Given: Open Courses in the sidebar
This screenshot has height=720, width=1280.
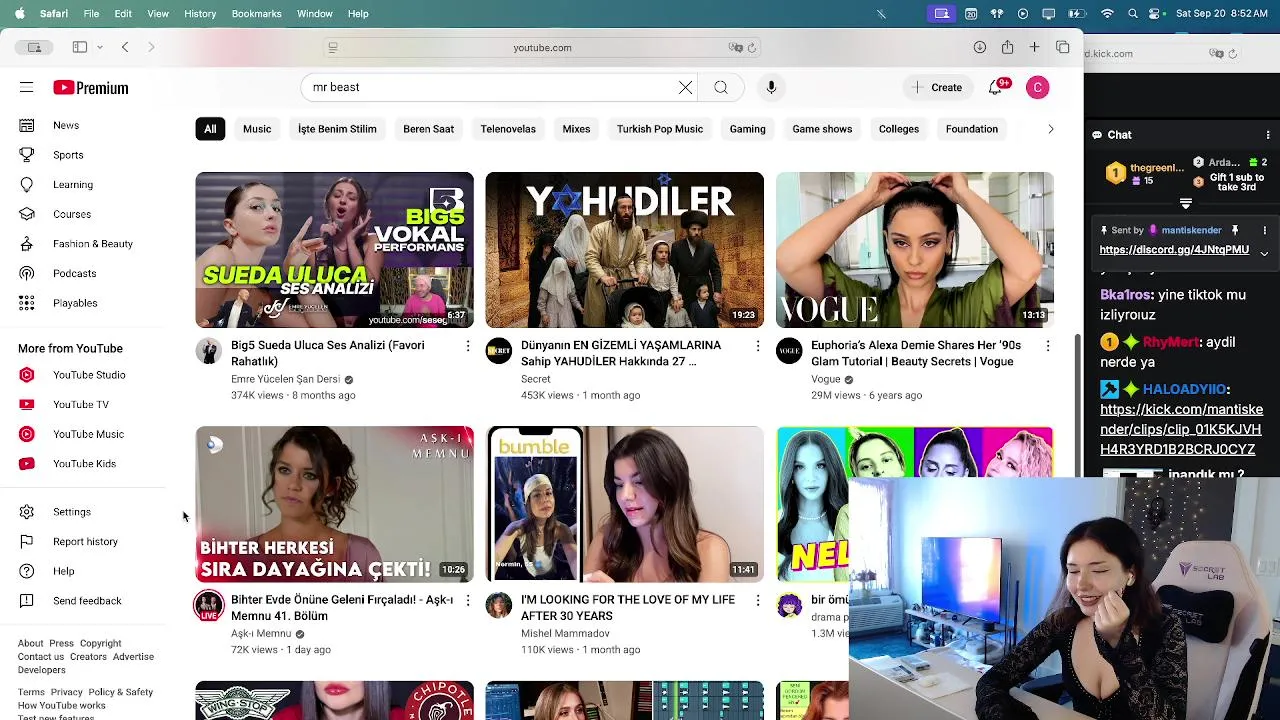Looking at the screenshot, I should pyautogui.click(x=72, y=214).
